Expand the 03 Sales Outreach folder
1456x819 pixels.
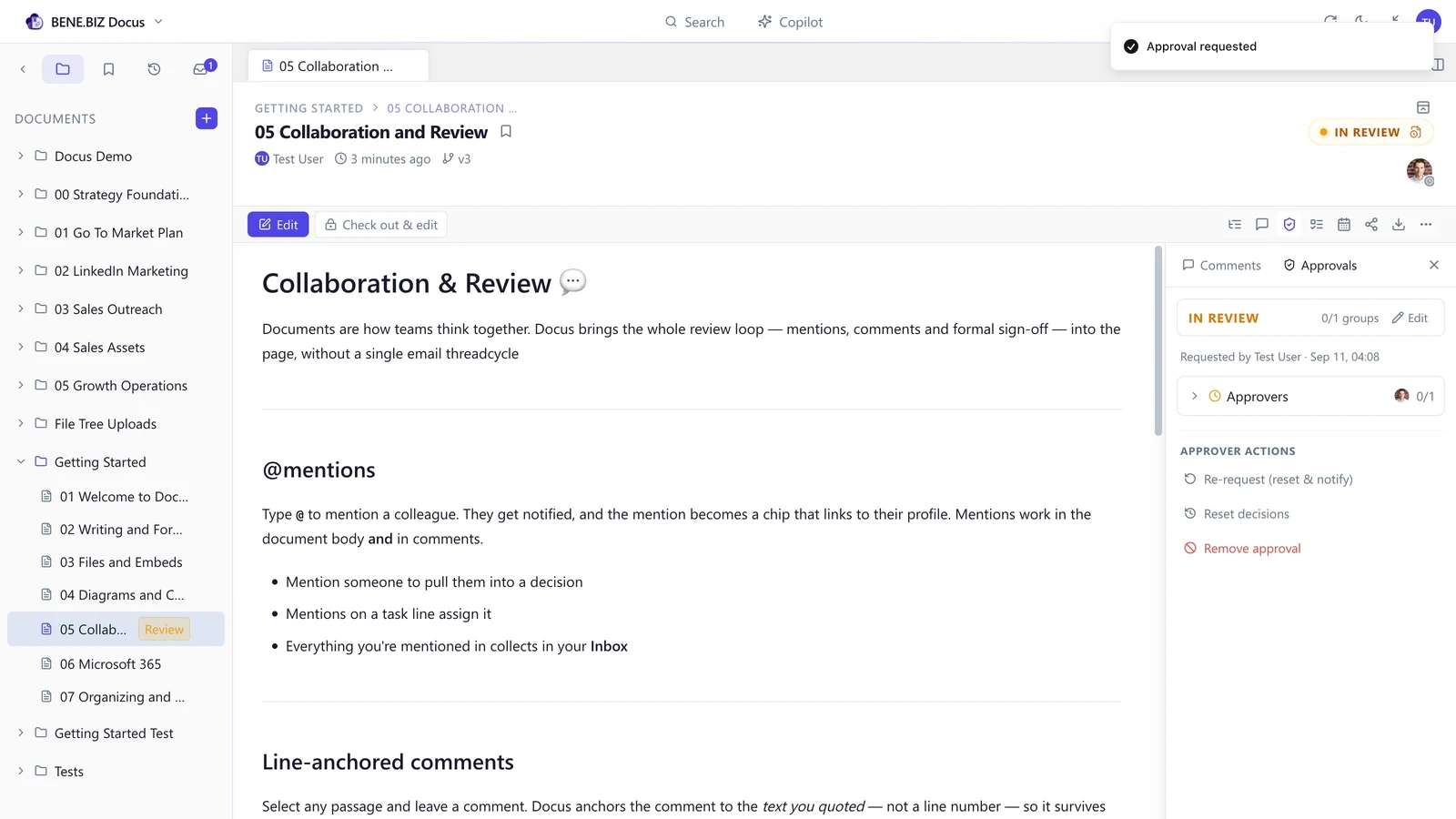[x=21, y=309]
